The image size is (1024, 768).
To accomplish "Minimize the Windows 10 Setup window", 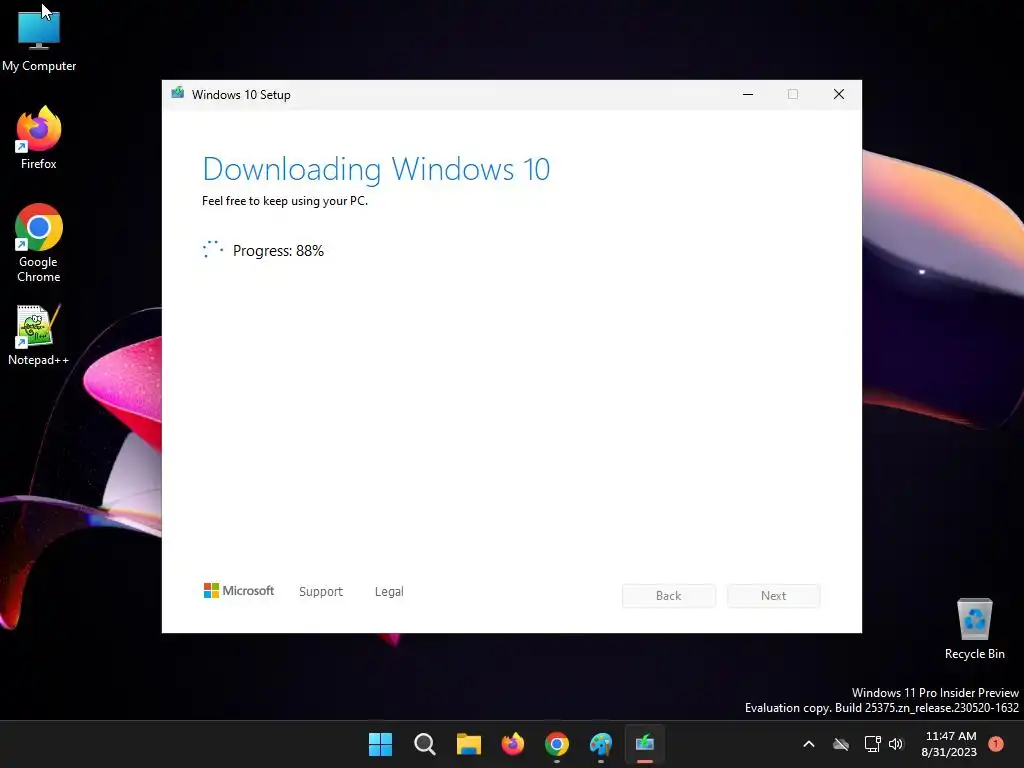I will [x=748, y=94].
